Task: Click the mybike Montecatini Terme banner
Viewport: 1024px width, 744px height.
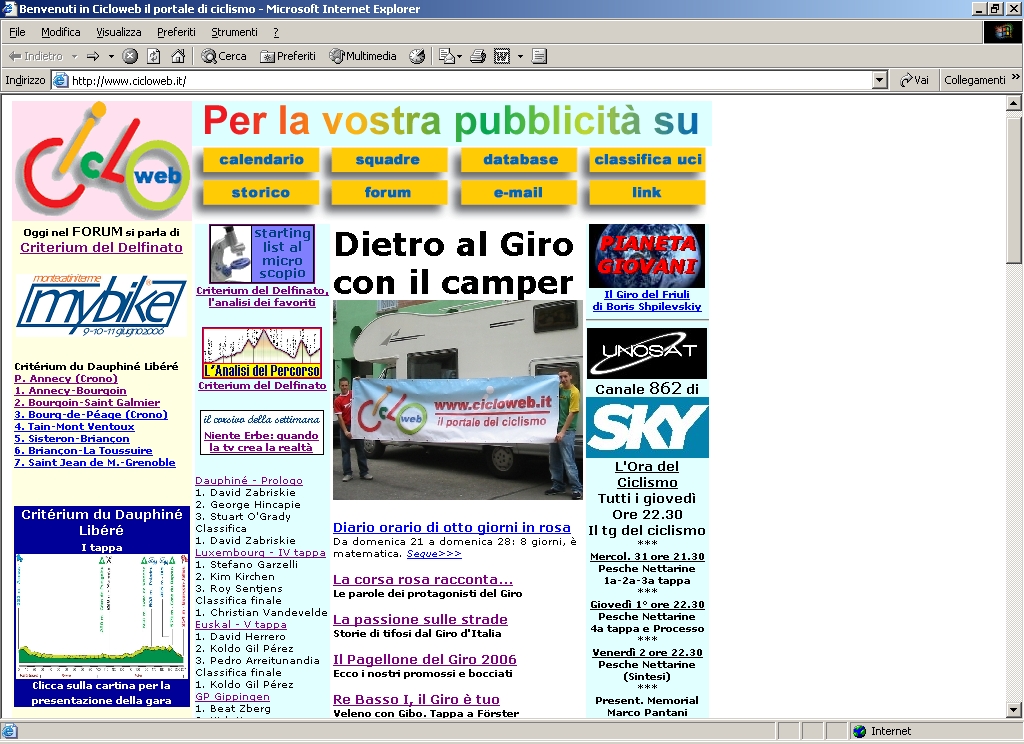Action: (x=101, y=305)
